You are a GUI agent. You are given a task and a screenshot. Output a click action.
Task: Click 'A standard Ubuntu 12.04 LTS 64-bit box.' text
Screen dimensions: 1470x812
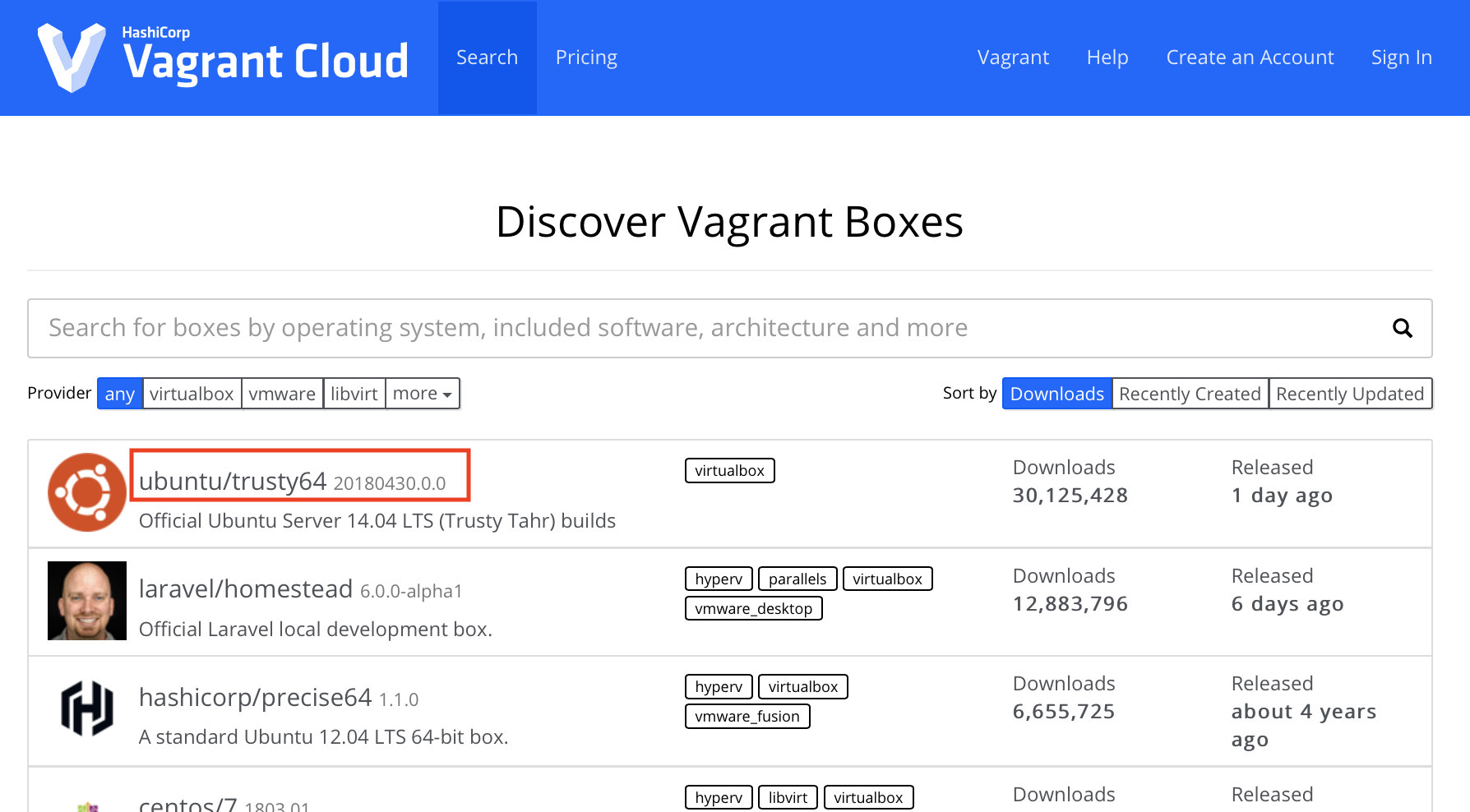[324, 737]
